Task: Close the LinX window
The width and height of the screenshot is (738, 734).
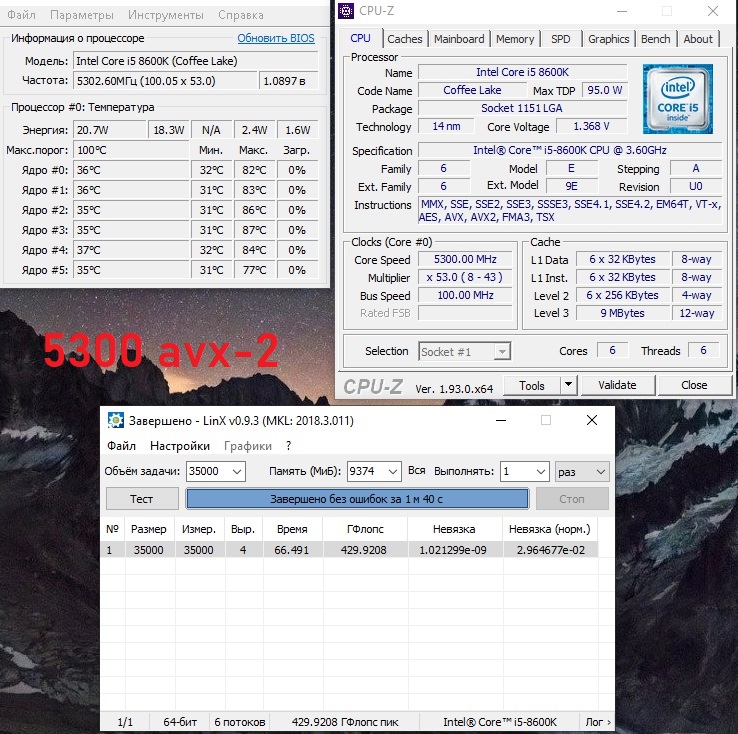Action: tap(592, 420)
